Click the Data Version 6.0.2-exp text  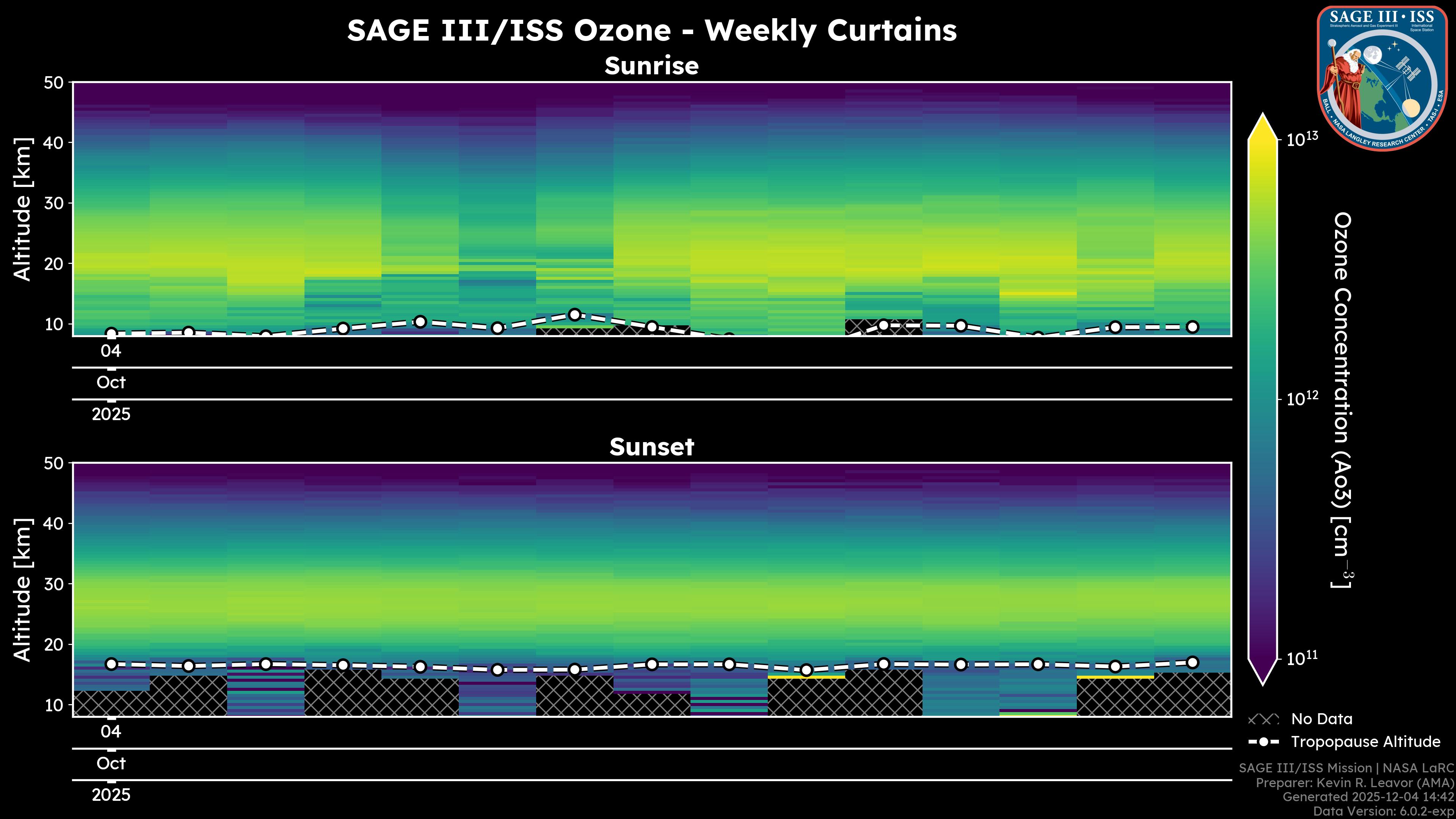1383,811
